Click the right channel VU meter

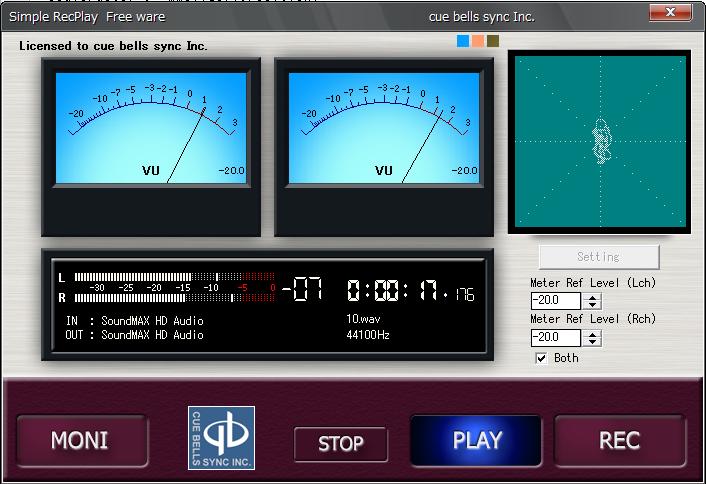[384, 128]
